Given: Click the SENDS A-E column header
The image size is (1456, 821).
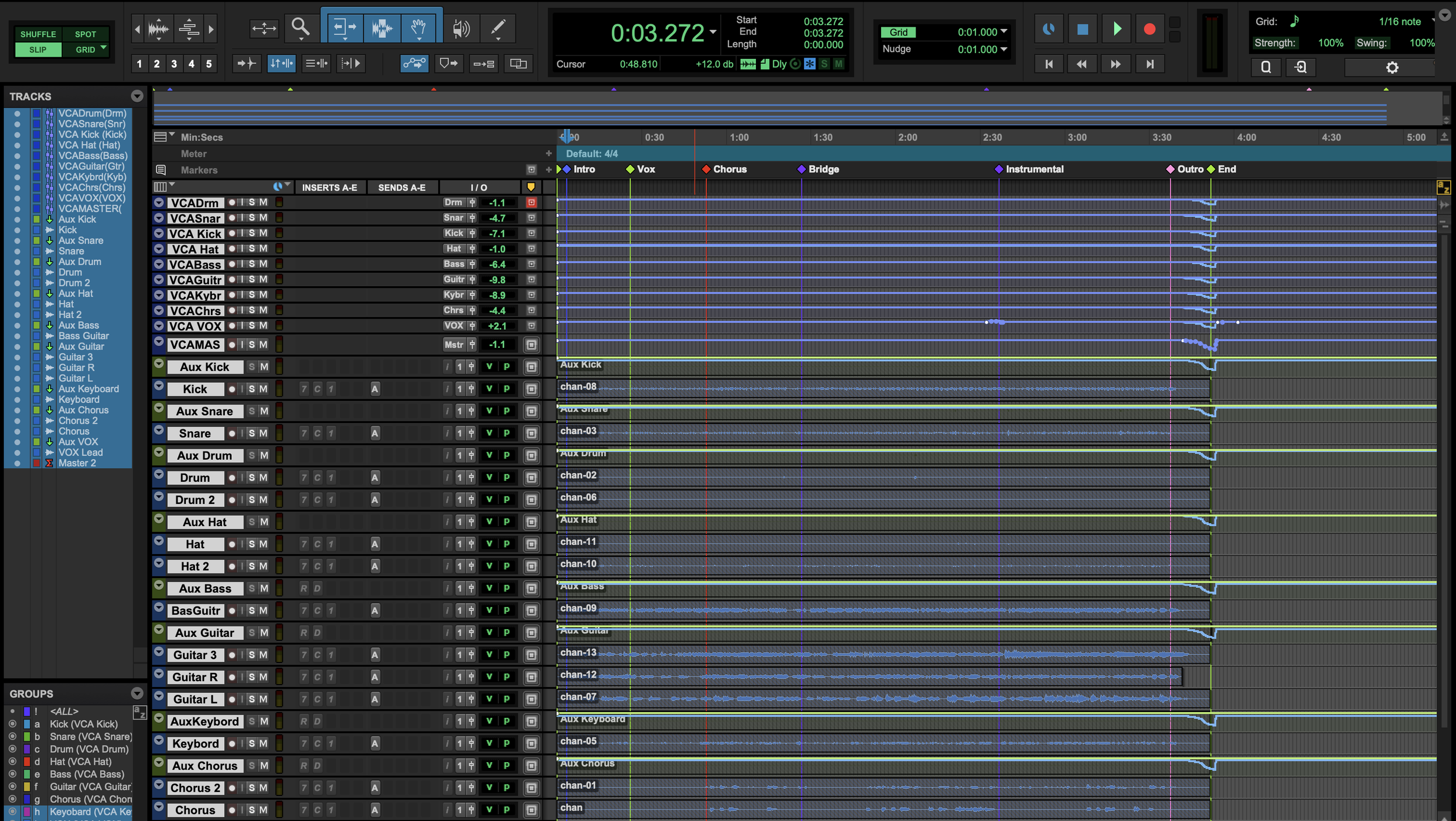Looking at the screenshot, I should (x=402, y=188).
